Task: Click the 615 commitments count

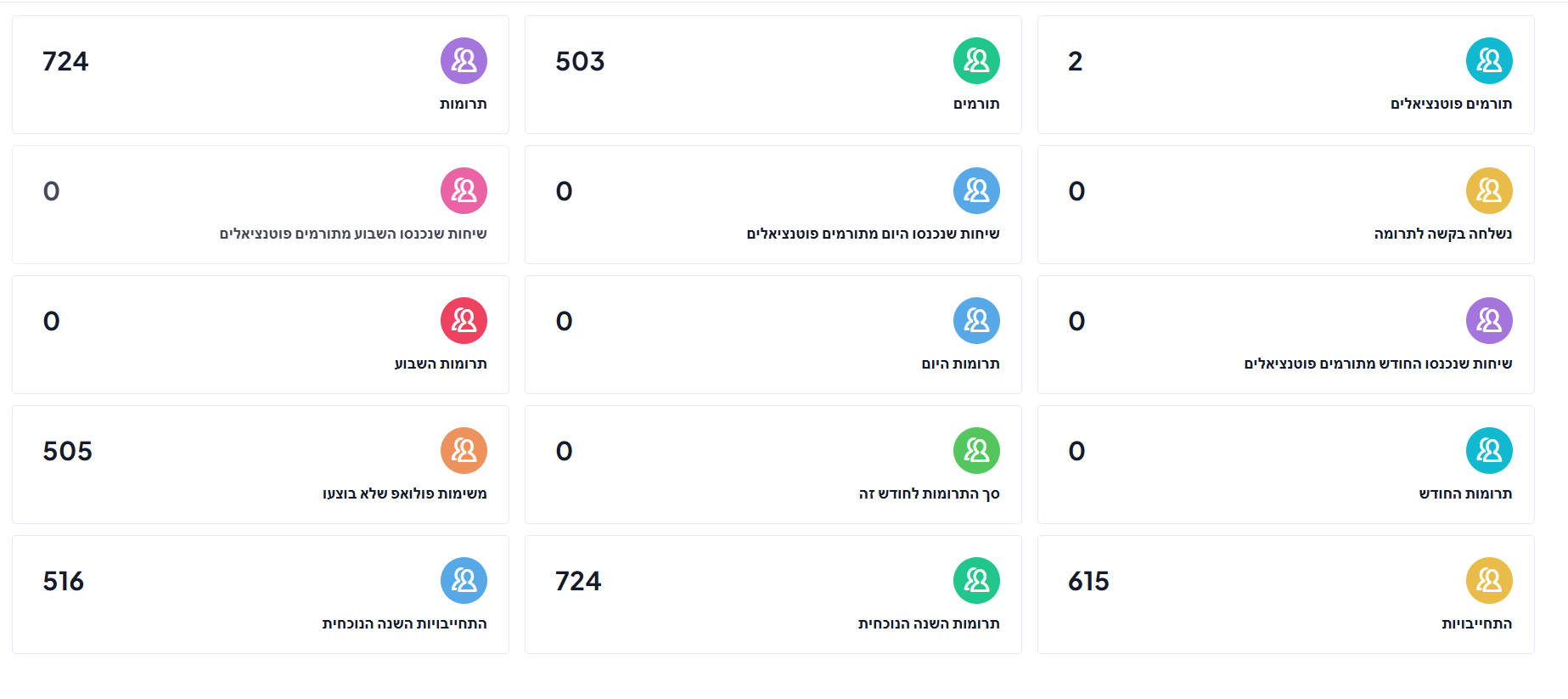Action: click(1088, 581)
